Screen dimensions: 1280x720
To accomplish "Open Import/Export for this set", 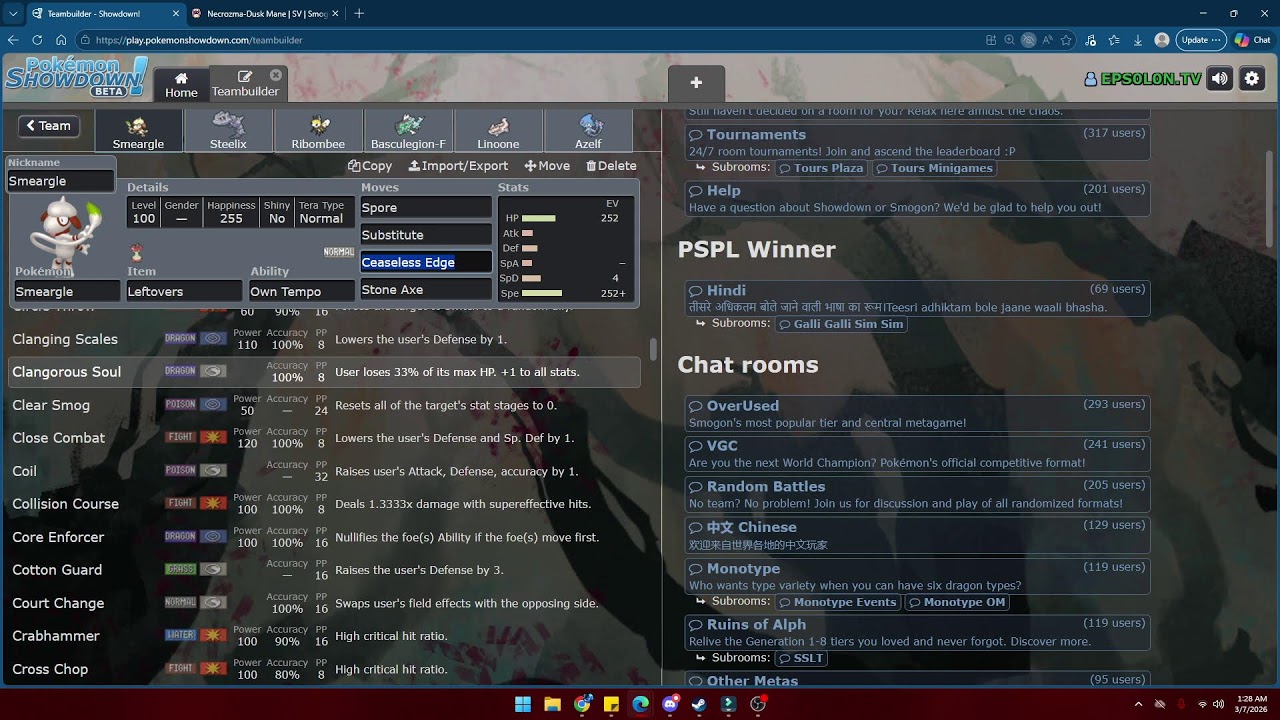I will pos(459,166).
